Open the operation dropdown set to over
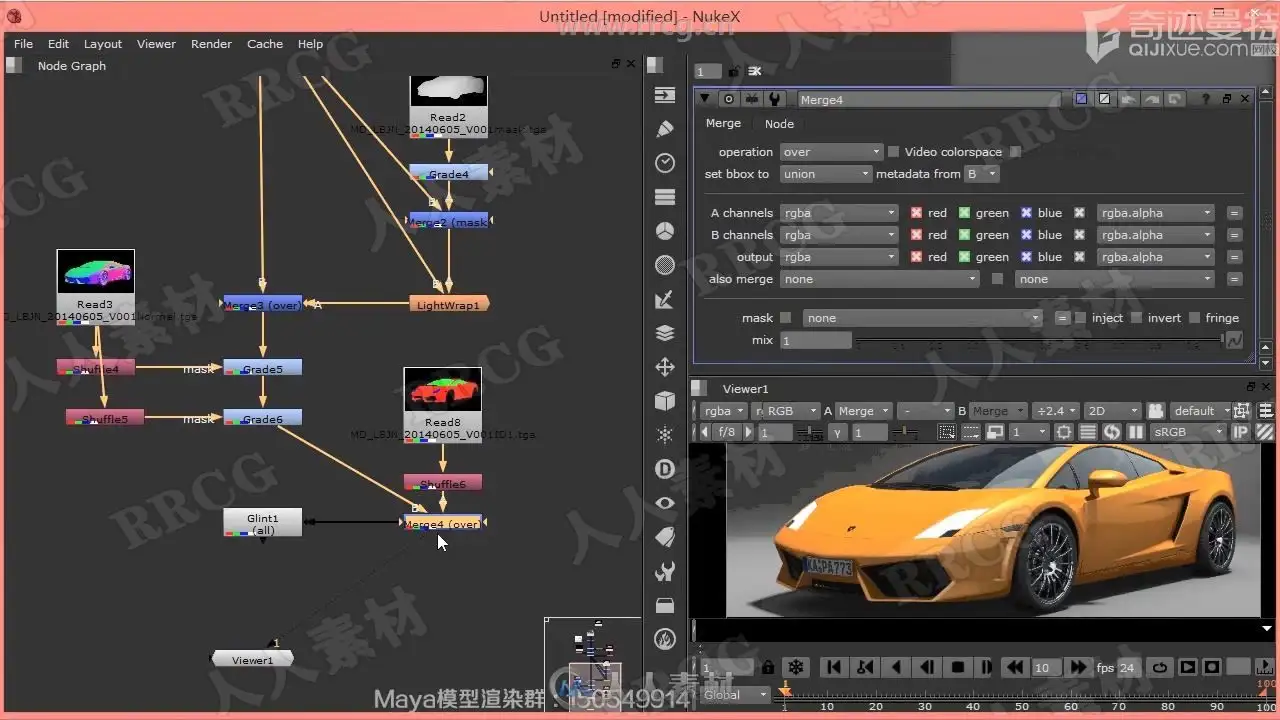This screenshot has width=1280, height=720. (831, 152)
